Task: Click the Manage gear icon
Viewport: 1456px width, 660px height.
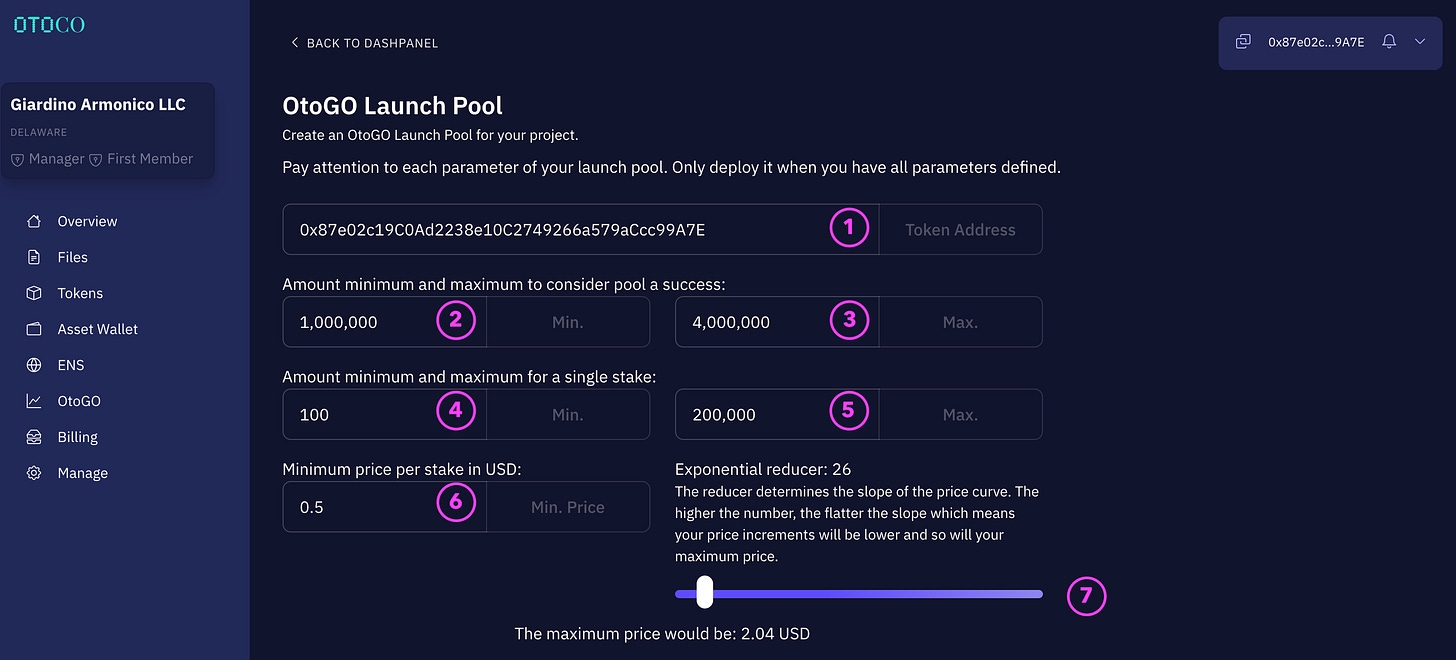Action: click(x=34, y=473)
